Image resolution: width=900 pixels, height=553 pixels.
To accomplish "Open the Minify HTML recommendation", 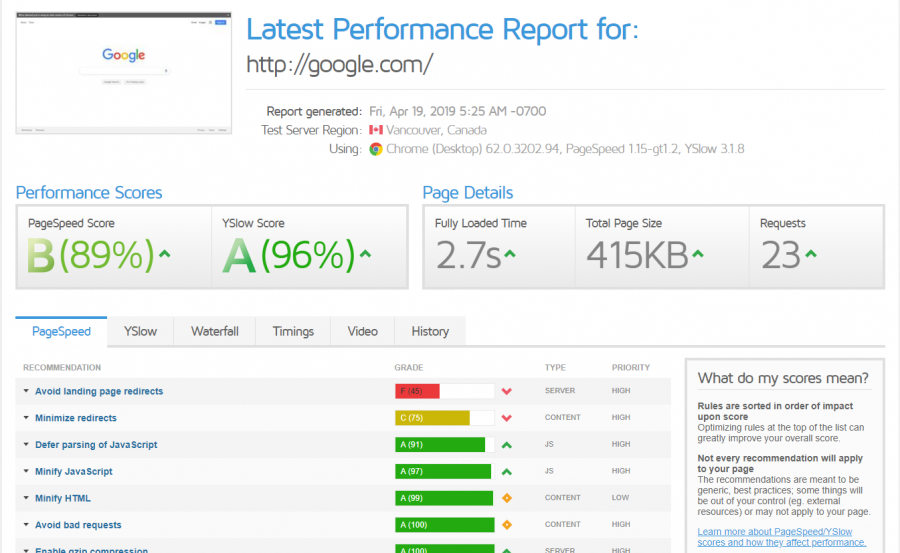I will (63, 498).
